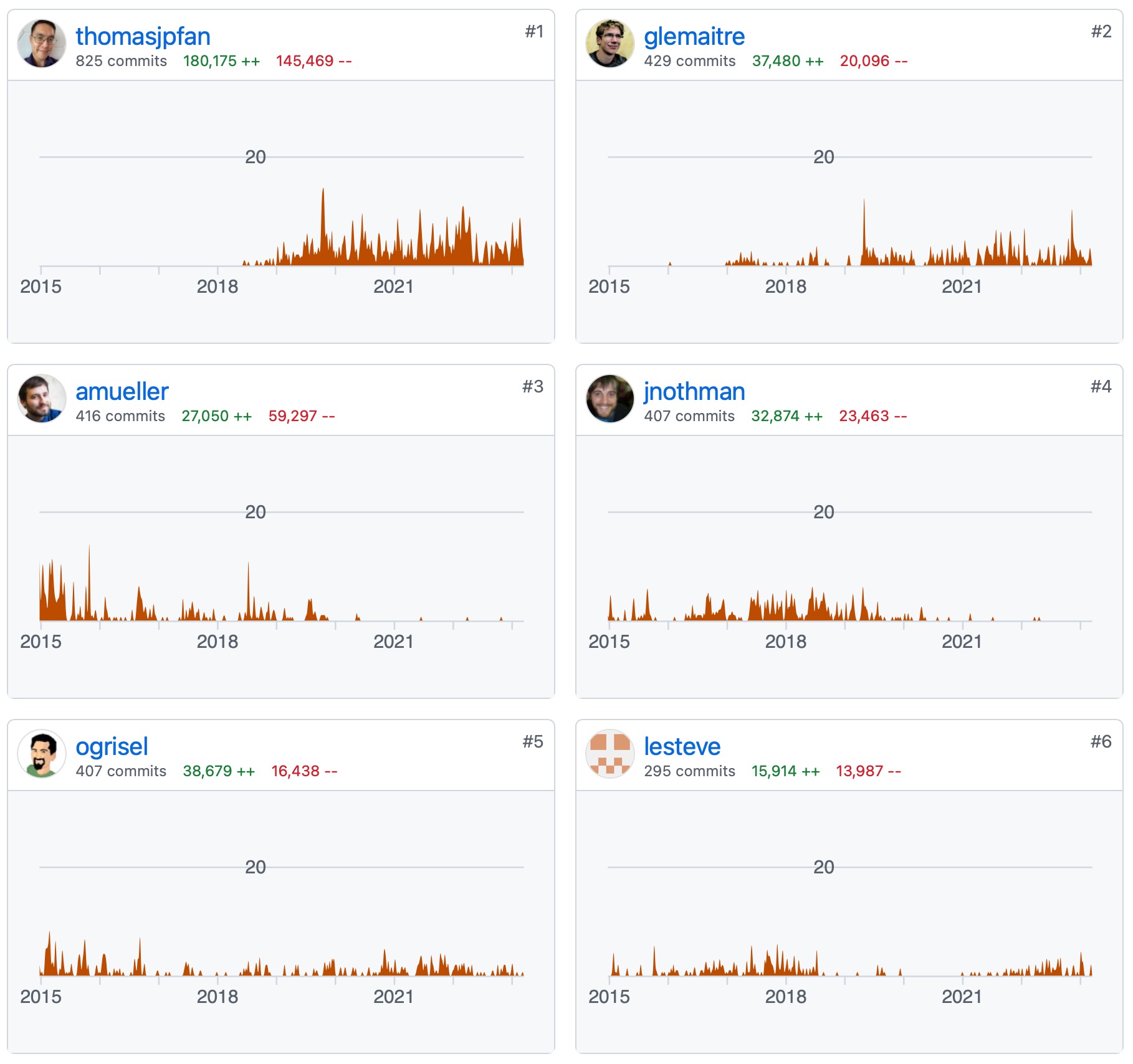
Task: View jnothman's 407 commits
Action: point(689,416)
